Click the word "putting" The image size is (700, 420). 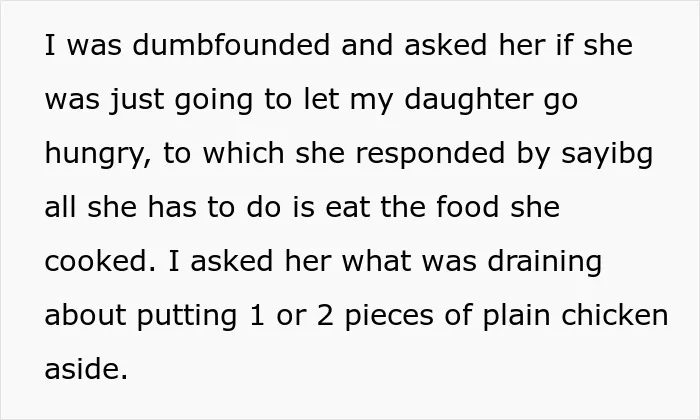(187, 317)
